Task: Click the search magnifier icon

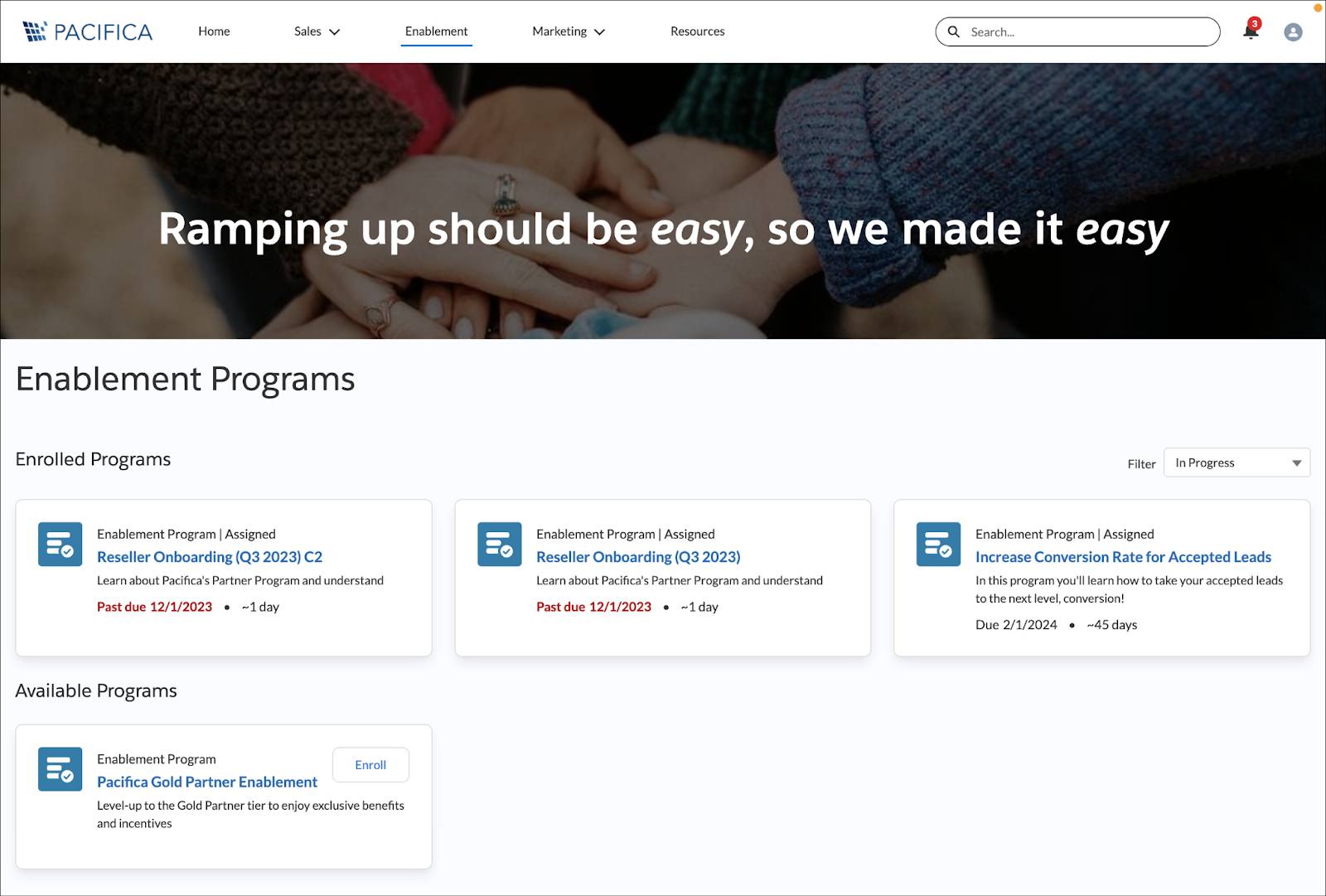Action: click(x=954, y=31)
